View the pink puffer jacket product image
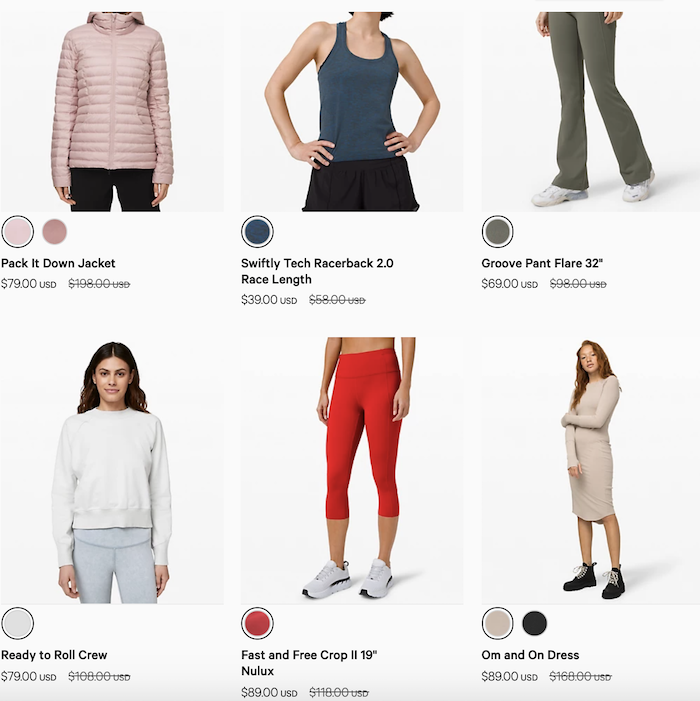Screen dimensions: 700x701 (x=112, y=112)
